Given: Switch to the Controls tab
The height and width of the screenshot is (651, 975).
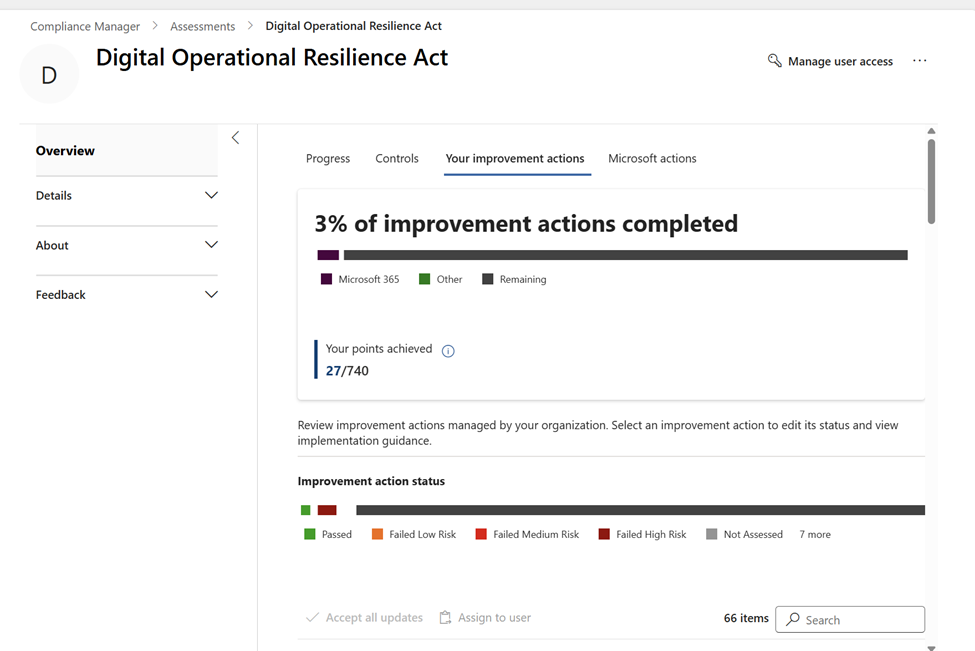Looking at the screenshot, I should [x=397, y=159].
